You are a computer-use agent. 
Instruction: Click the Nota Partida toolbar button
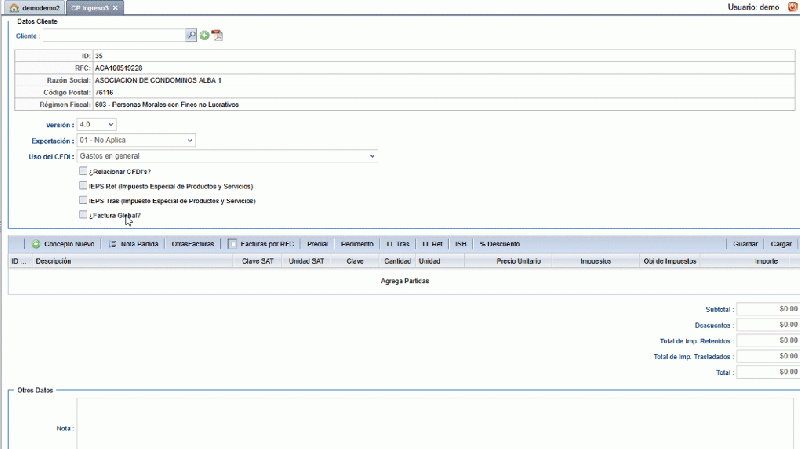pos(133,243)
